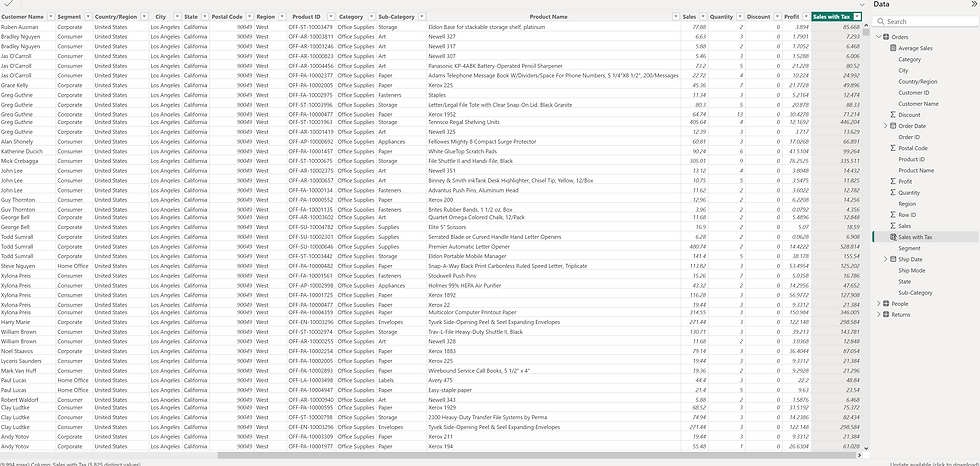Open Profit column filter dropdown
The image size is (980, 466).
806,17
